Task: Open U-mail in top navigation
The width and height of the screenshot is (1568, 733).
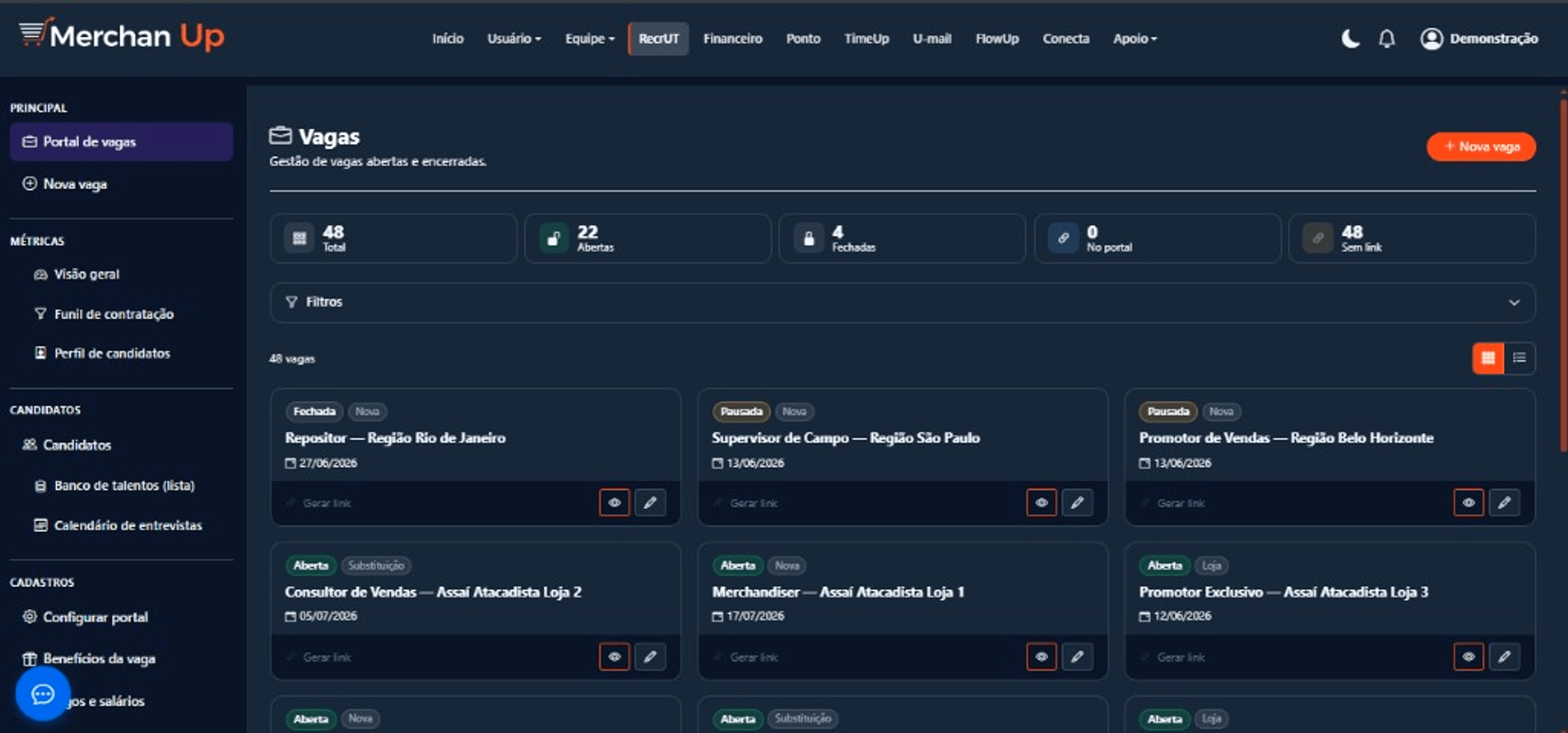Action: (x=932, y=38)
